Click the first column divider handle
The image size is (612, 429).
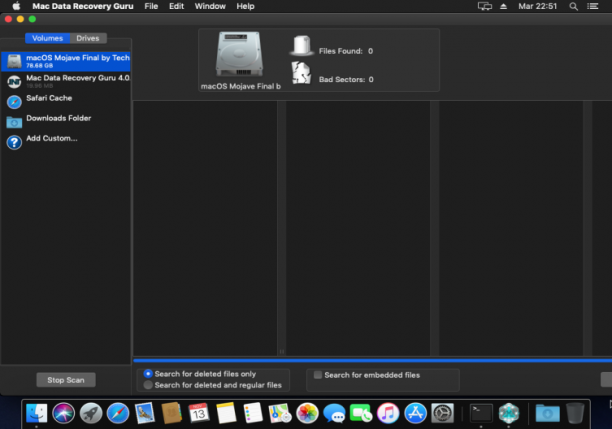[x=282, y=351]
